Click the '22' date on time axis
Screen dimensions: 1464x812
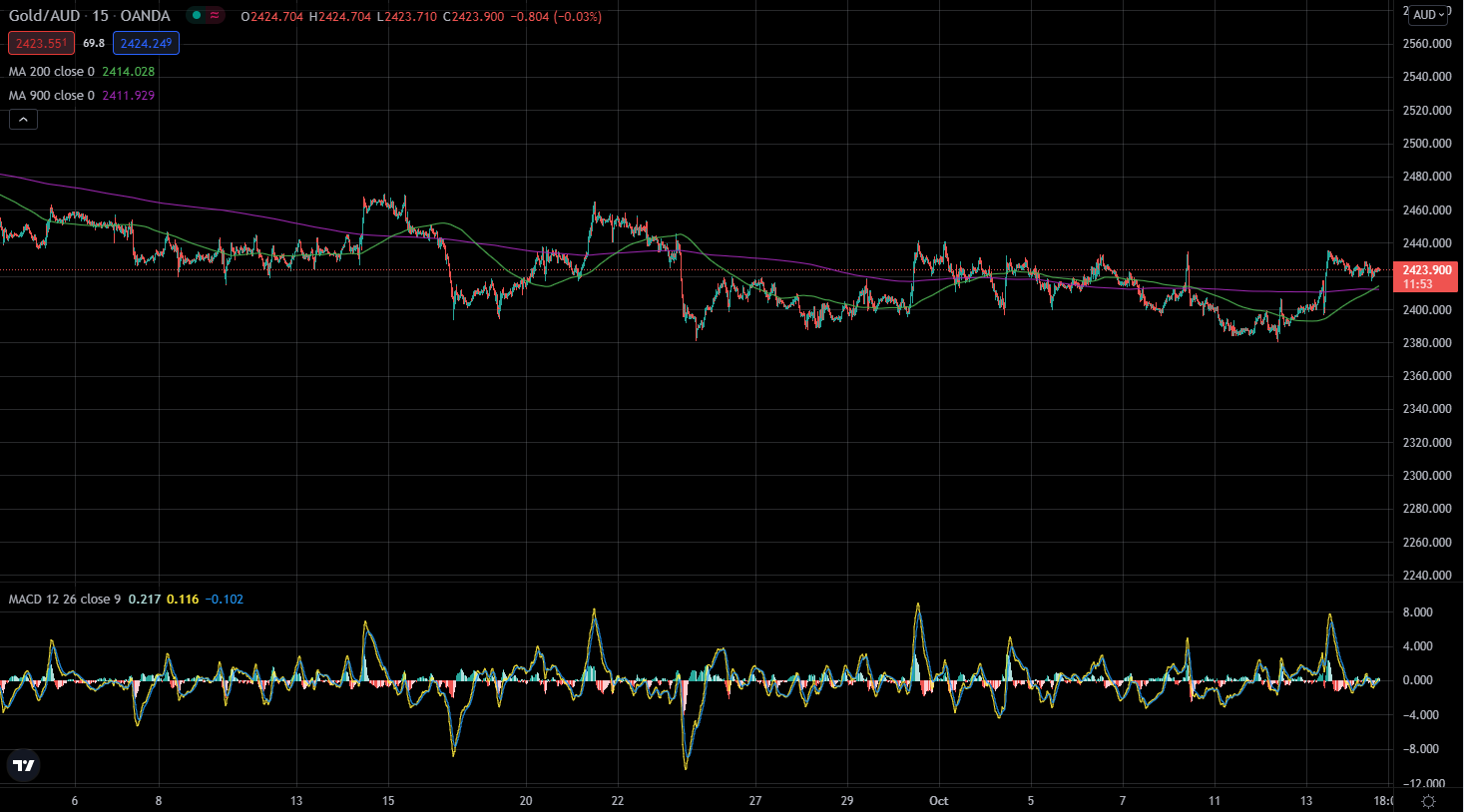click(x=618, y=801)
